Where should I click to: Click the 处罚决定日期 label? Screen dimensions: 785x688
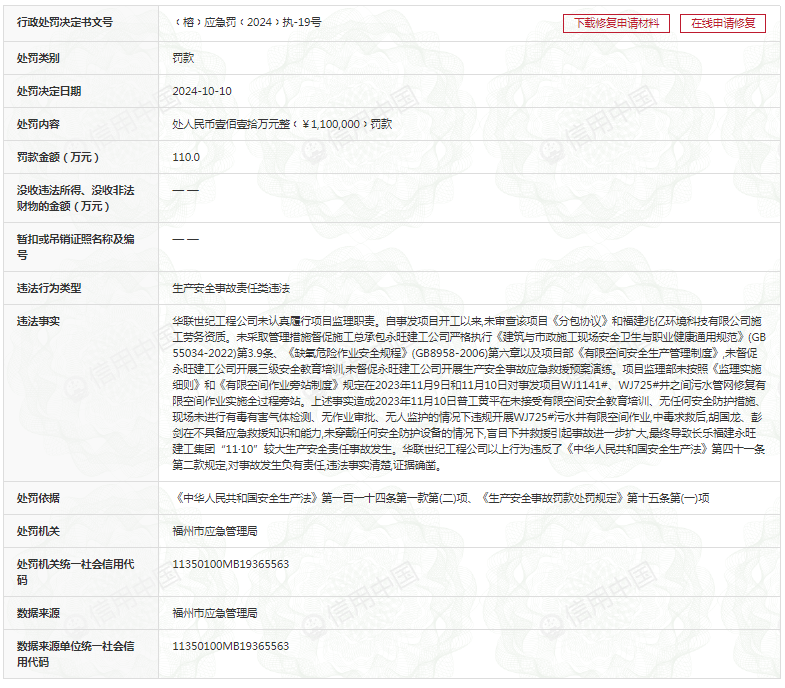point(49,91)
